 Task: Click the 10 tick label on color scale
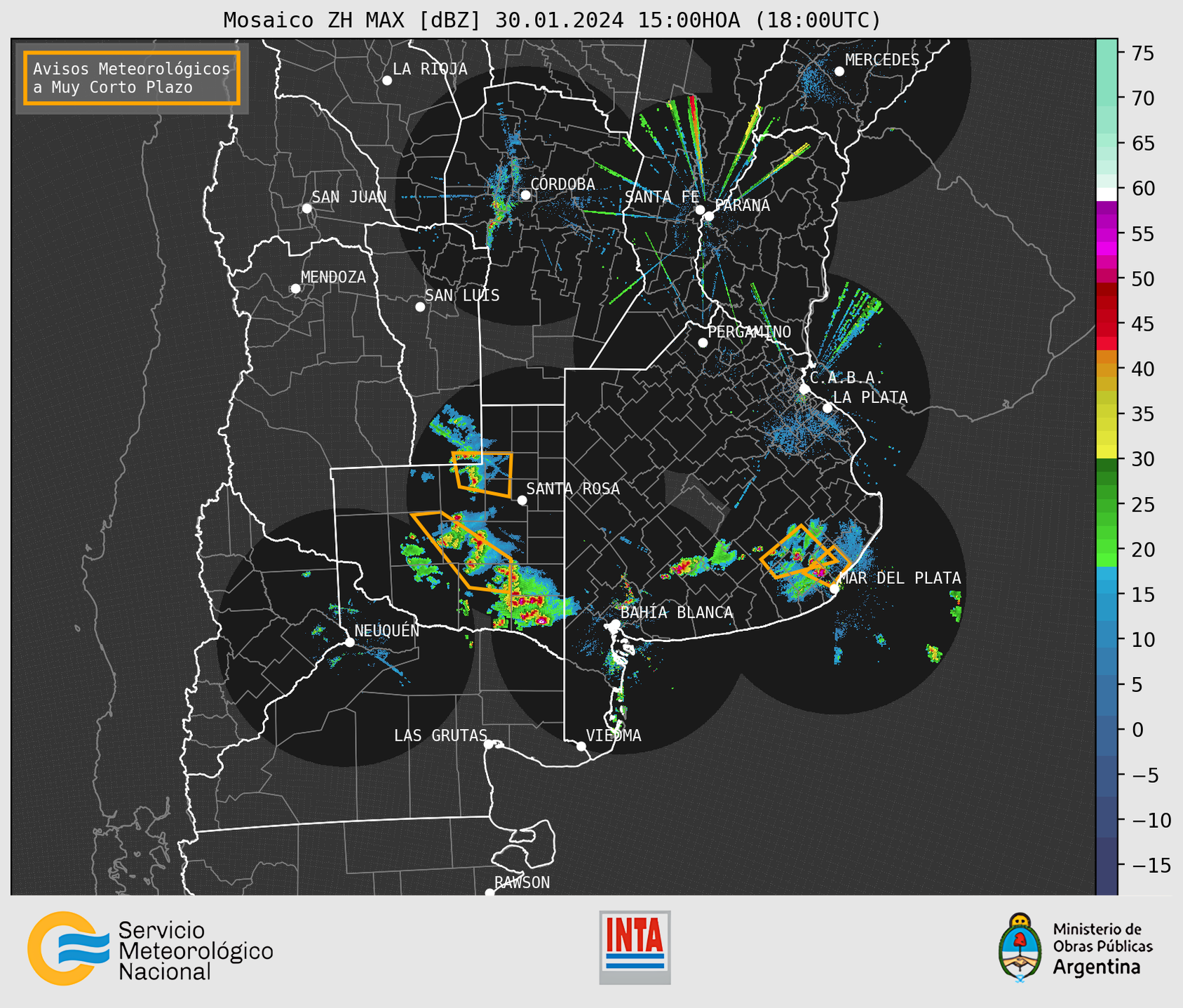click(1142, 640)
